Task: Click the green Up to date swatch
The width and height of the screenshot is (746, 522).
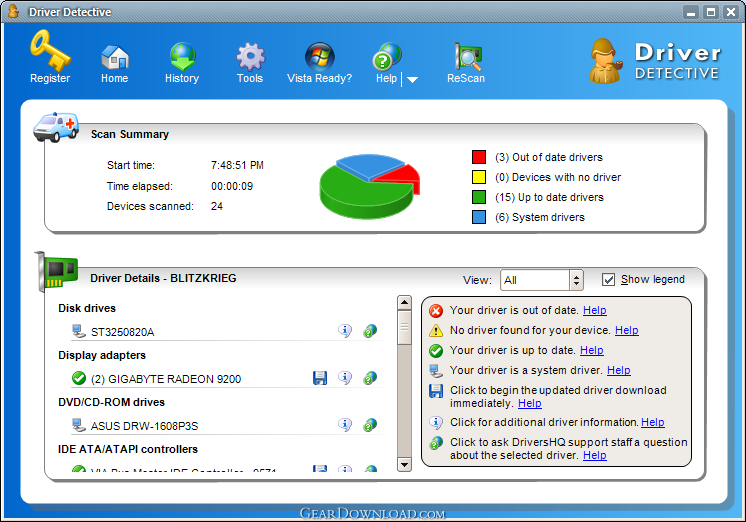Action: pos(479,197)
